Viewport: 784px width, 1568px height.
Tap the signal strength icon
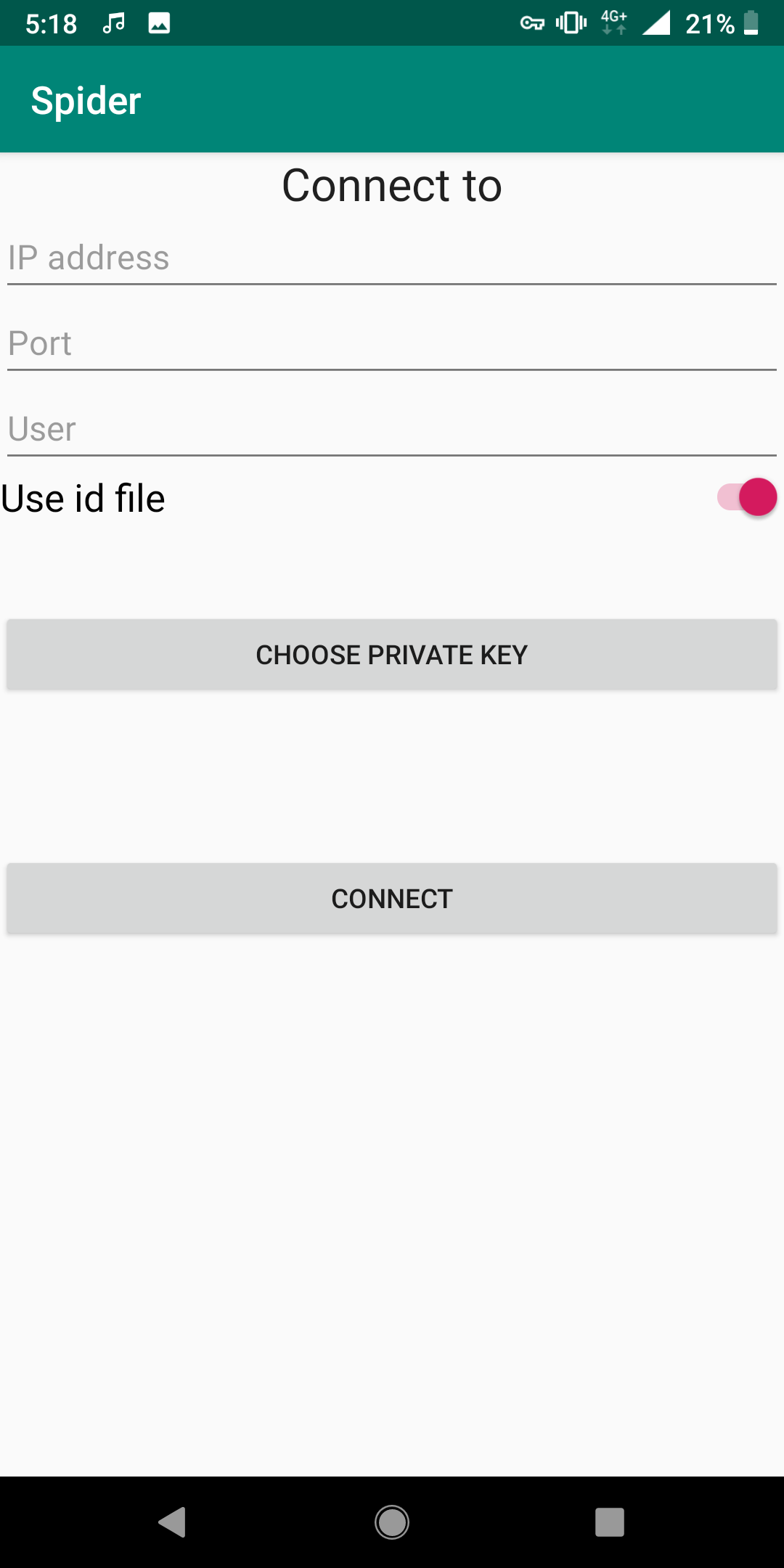pos(656,23)
